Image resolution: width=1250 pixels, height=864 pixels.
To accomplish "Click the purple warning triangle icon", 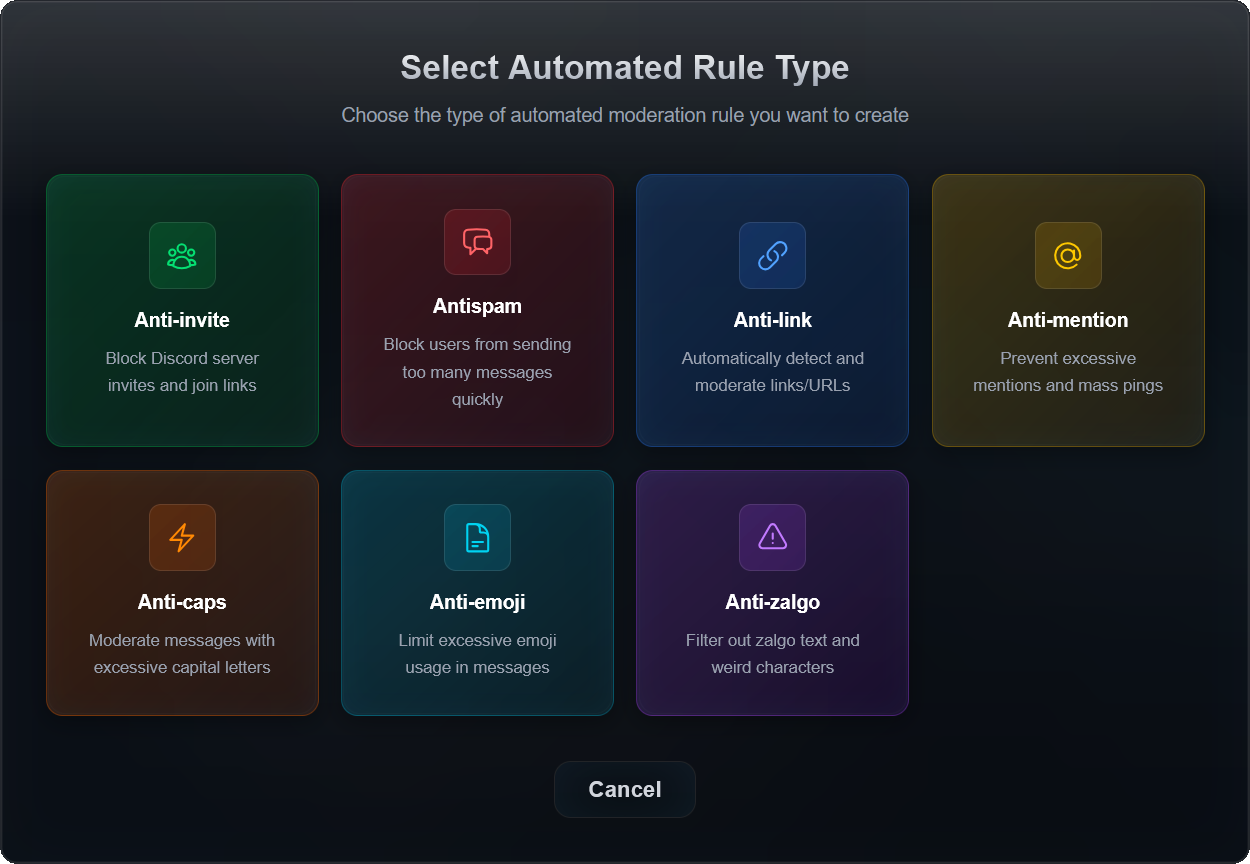I will [772, 538].
